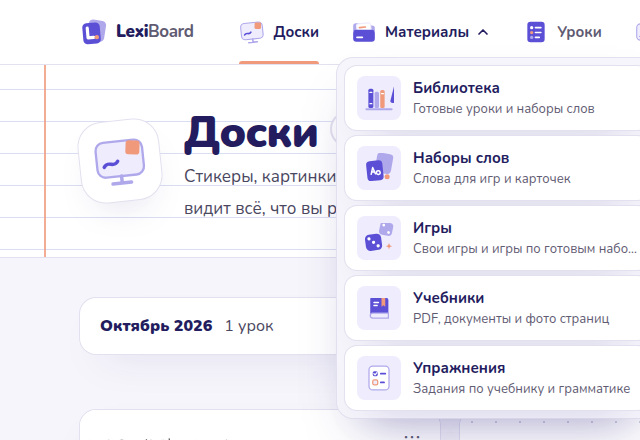640x440 pixels.
Task: Click 'Готовые уроки и наборы слов' description
Action: (504, 109)
